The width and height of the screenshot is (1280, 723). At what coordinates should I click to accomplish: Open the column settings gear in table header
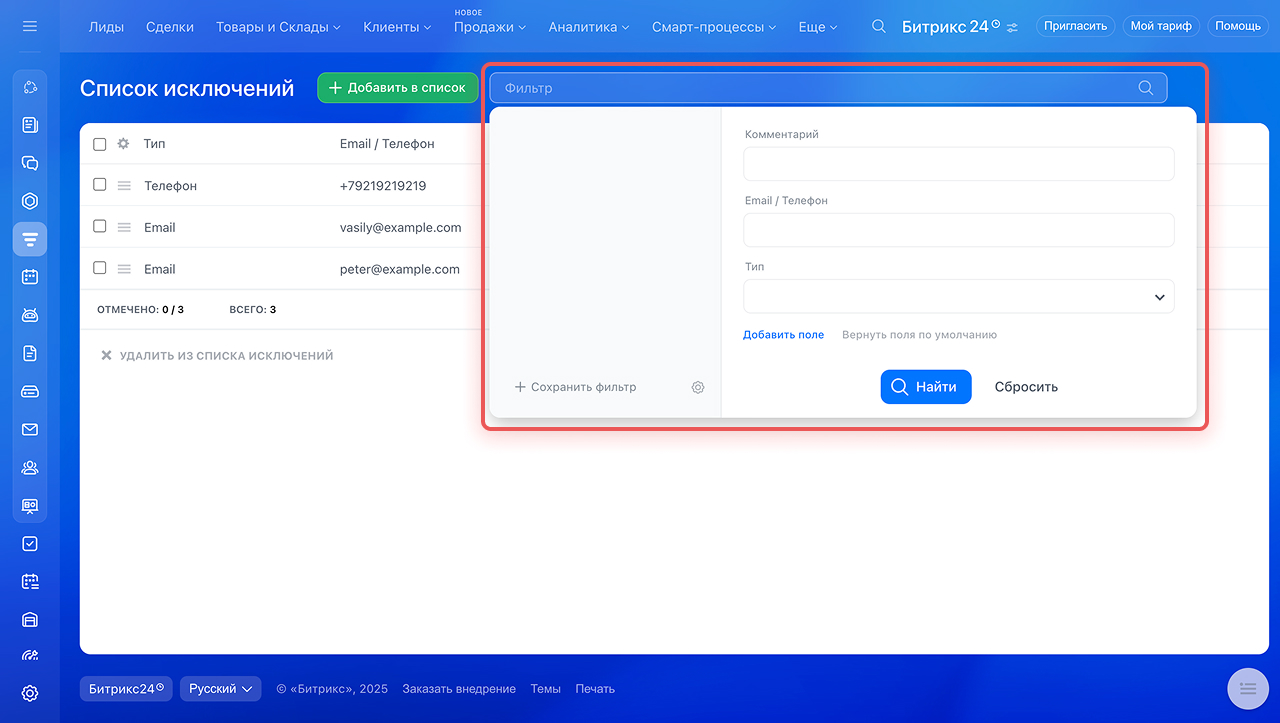point(124,144)
